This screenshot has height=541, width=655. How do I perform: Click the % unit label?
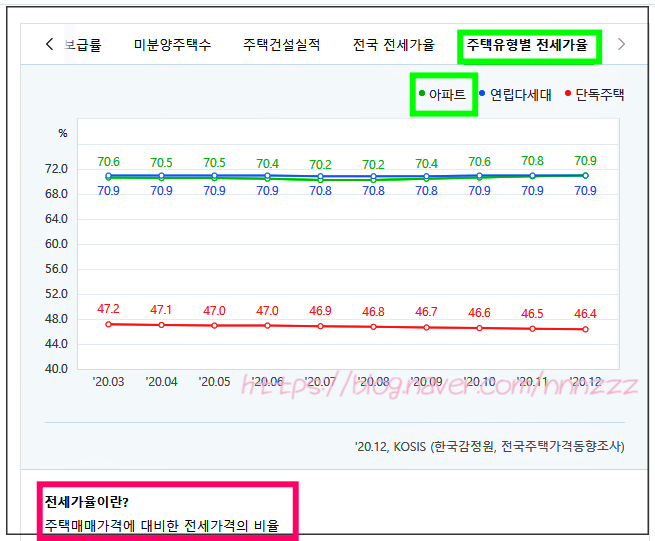tap(63, 133)
